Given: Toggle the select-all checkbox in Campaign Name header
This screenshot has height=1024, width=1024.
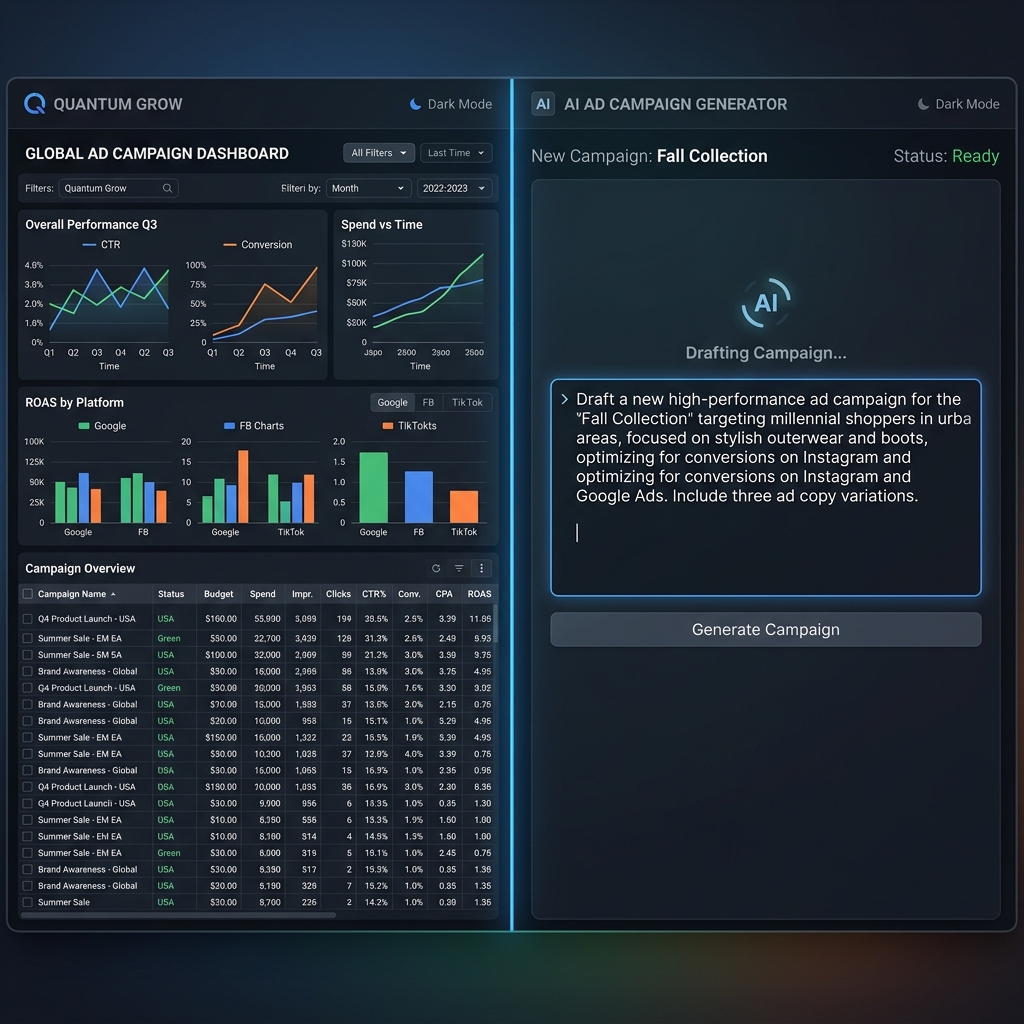Looking at the screenshot, I should 27,594.
